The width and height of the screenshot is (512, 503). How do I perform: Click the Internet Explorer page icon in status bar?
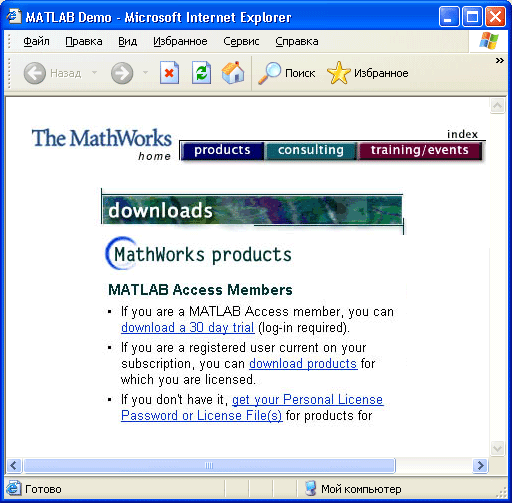pos(13,488)
